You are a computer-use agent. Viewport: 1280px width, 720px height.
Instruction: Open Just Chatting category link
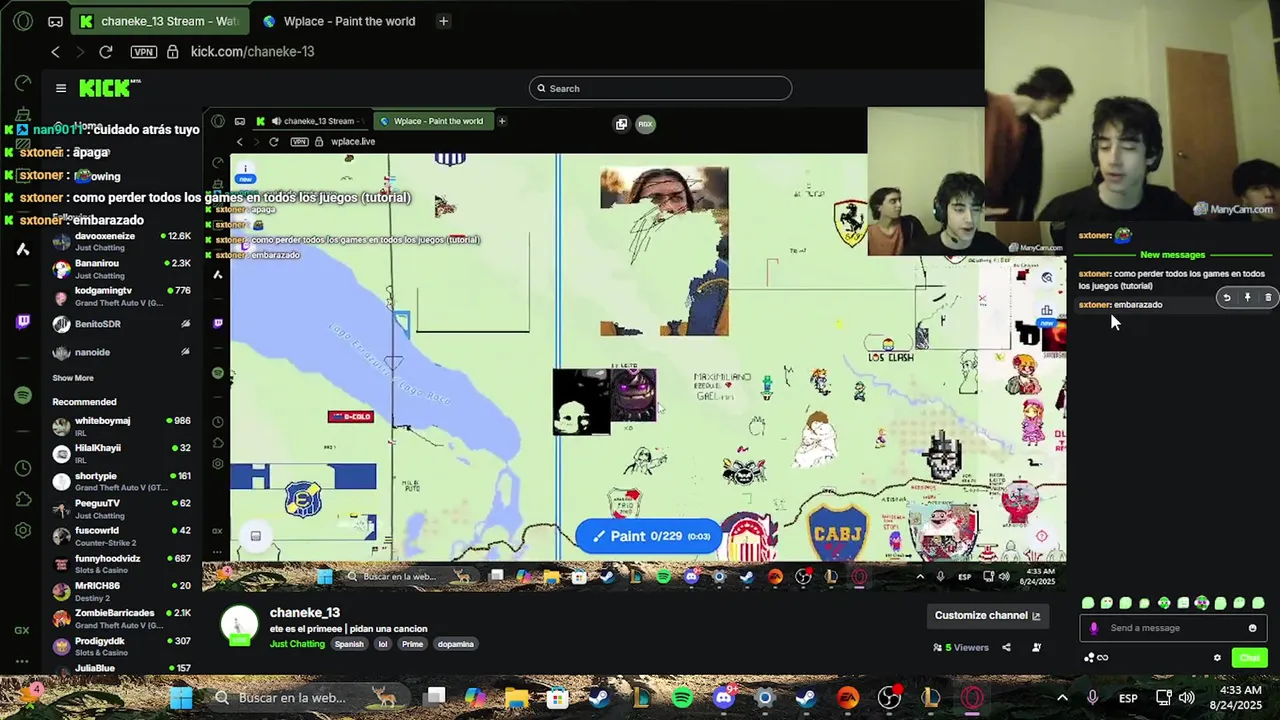tap(297, 644)
